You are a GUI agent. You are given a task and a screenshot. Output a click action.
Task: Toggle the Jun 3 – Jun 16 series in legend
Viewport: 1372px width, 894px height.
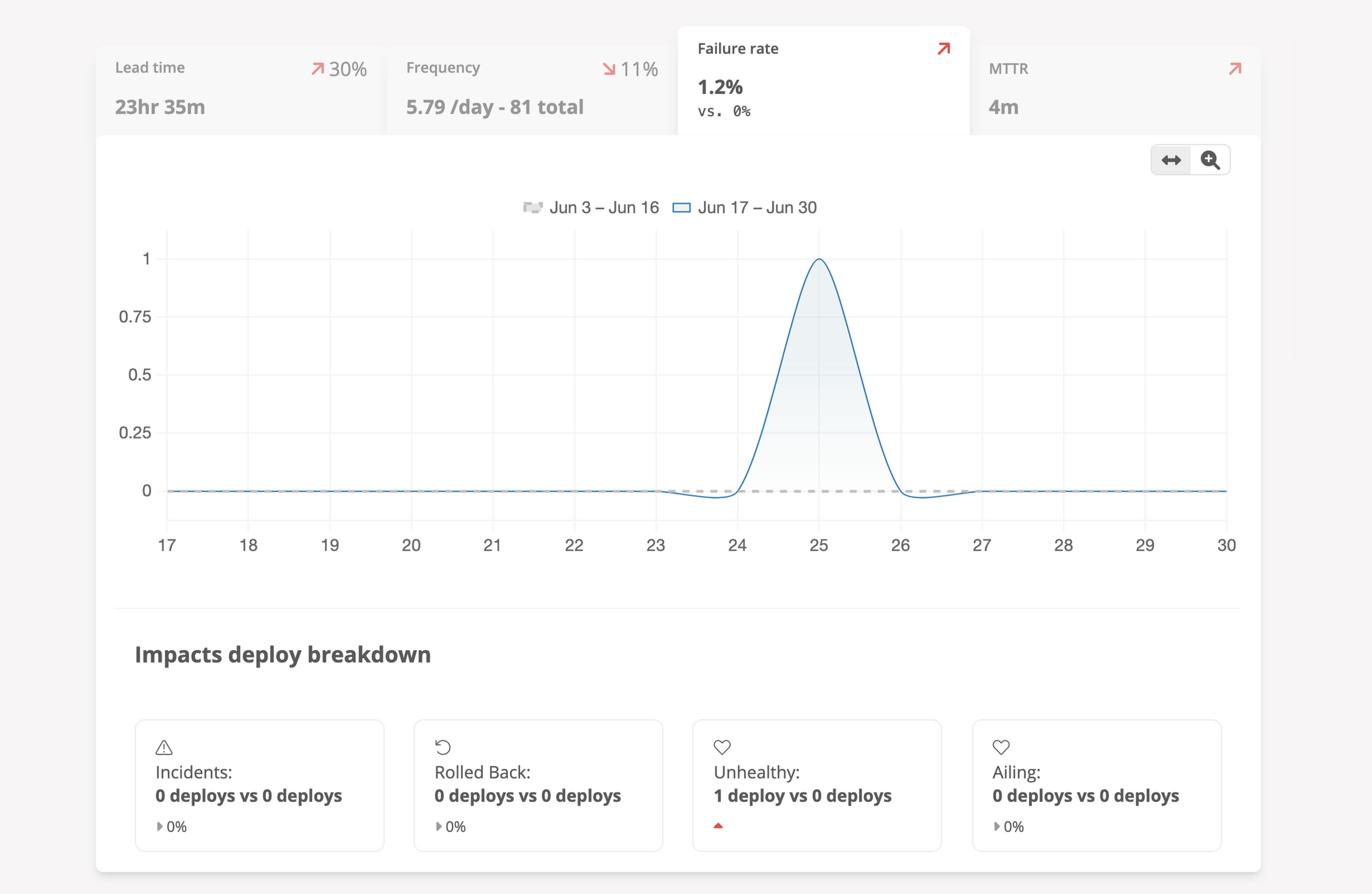pos(590,207)
